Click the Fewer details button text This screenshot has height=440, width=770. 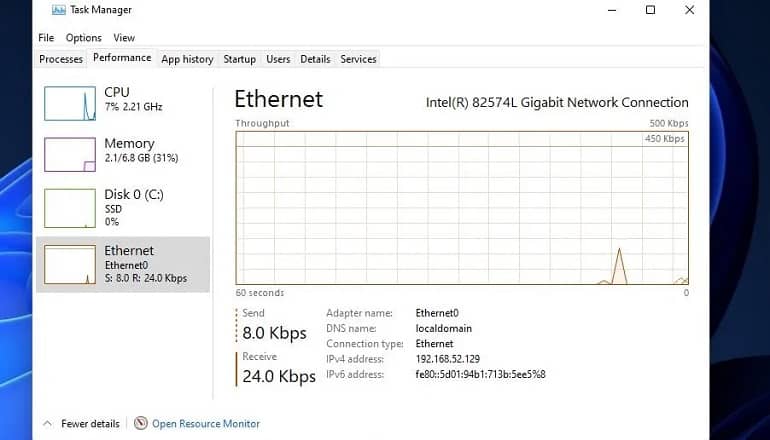(x=90, y=423)
